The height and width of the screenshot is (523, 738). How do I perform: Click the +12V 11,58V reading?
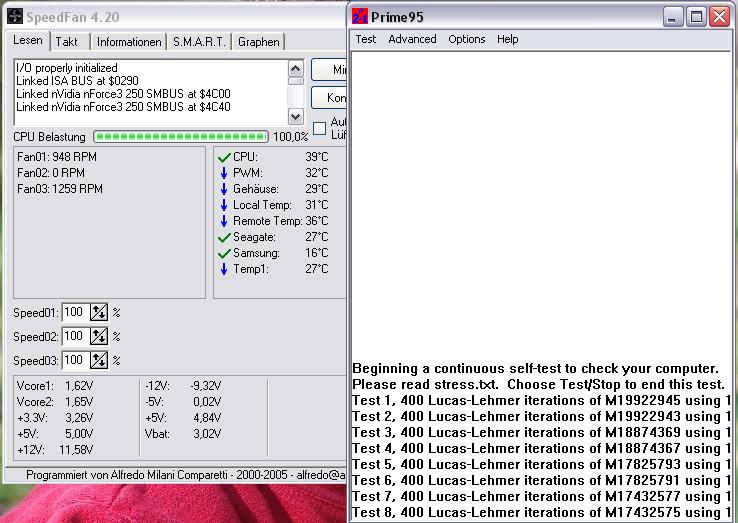55,450
